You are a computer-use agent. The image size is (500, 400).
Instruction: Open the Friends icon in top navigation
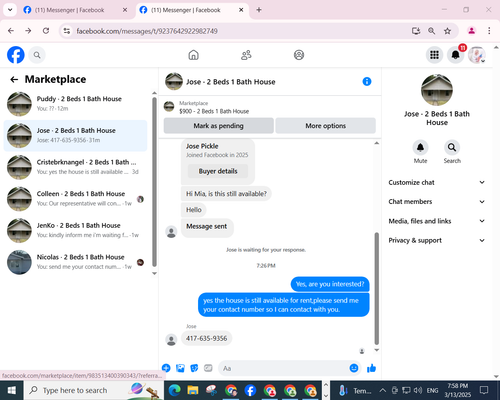click(x=246, y=55)
